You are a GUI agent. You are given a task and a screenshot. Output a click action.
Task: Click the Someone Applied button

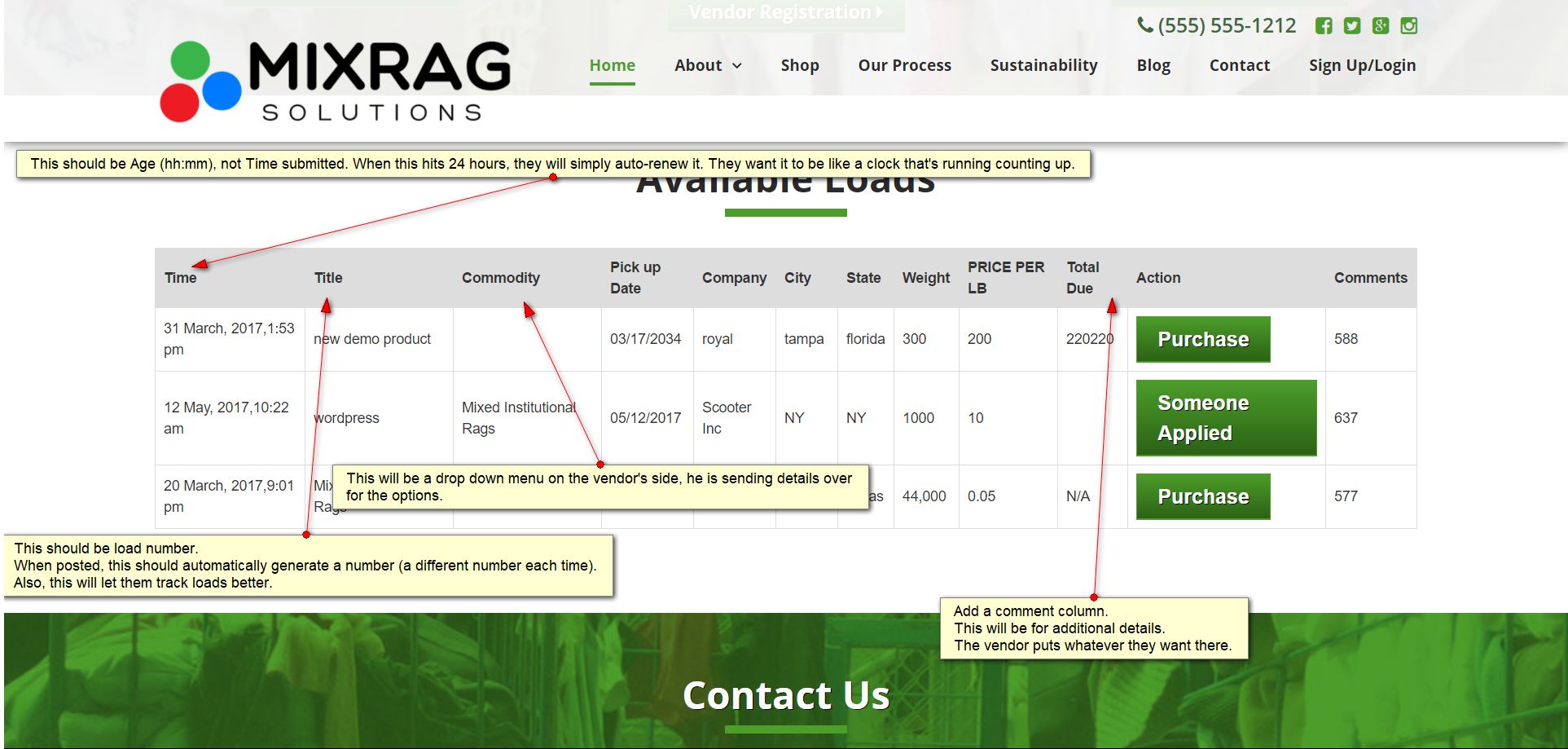pyautogui.click(x=1226, y=418)
